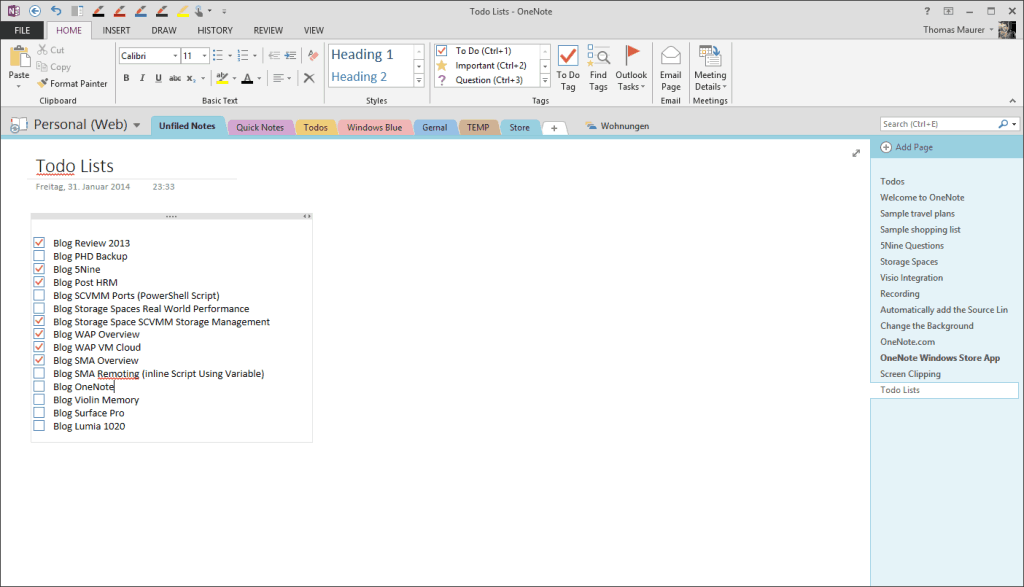Toggle dock to desktop icon
The height and width of the screenshot is (587, 1024).
pos(77,11)
